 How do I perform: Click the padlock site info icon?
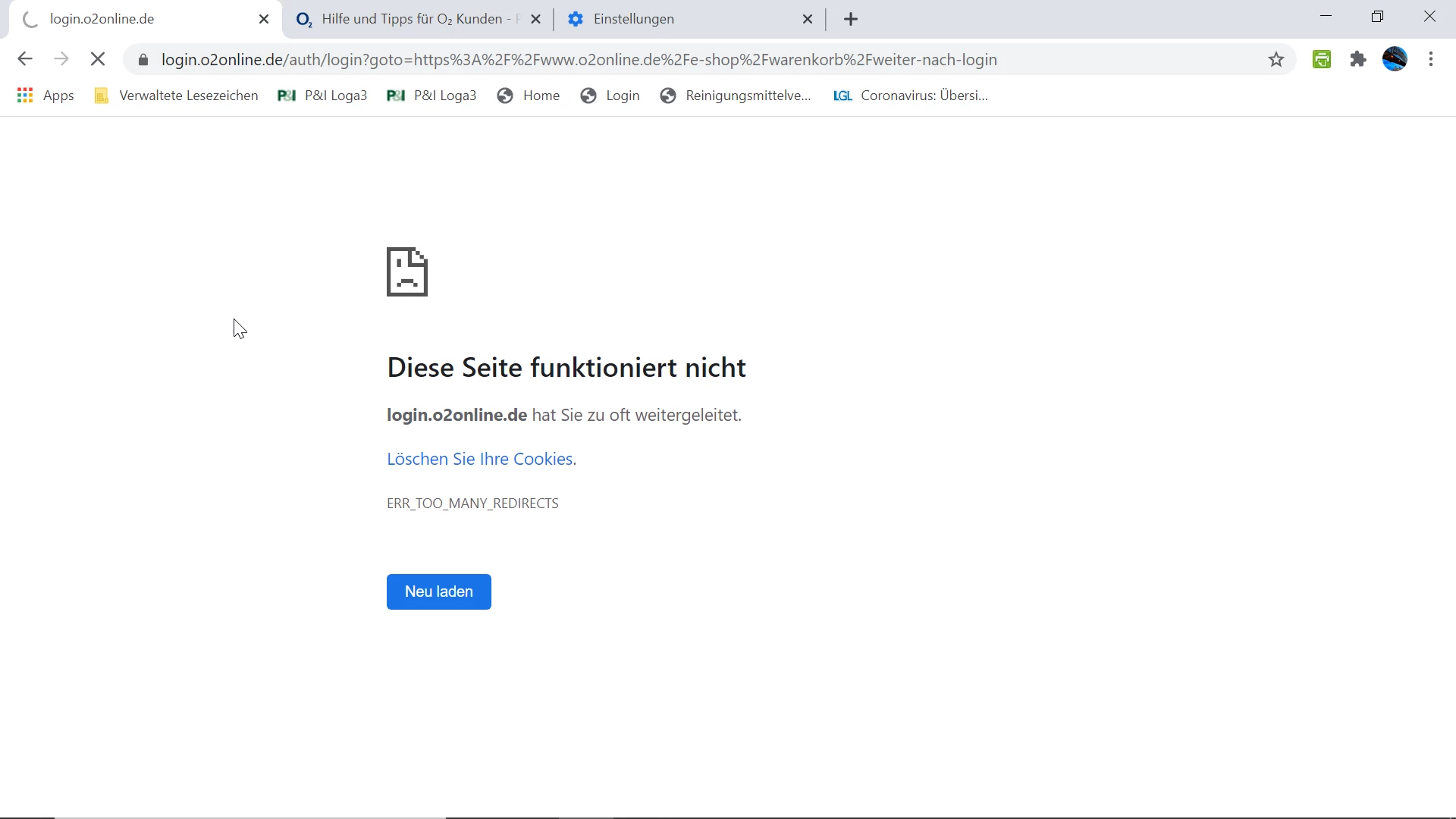pos(143,60)
